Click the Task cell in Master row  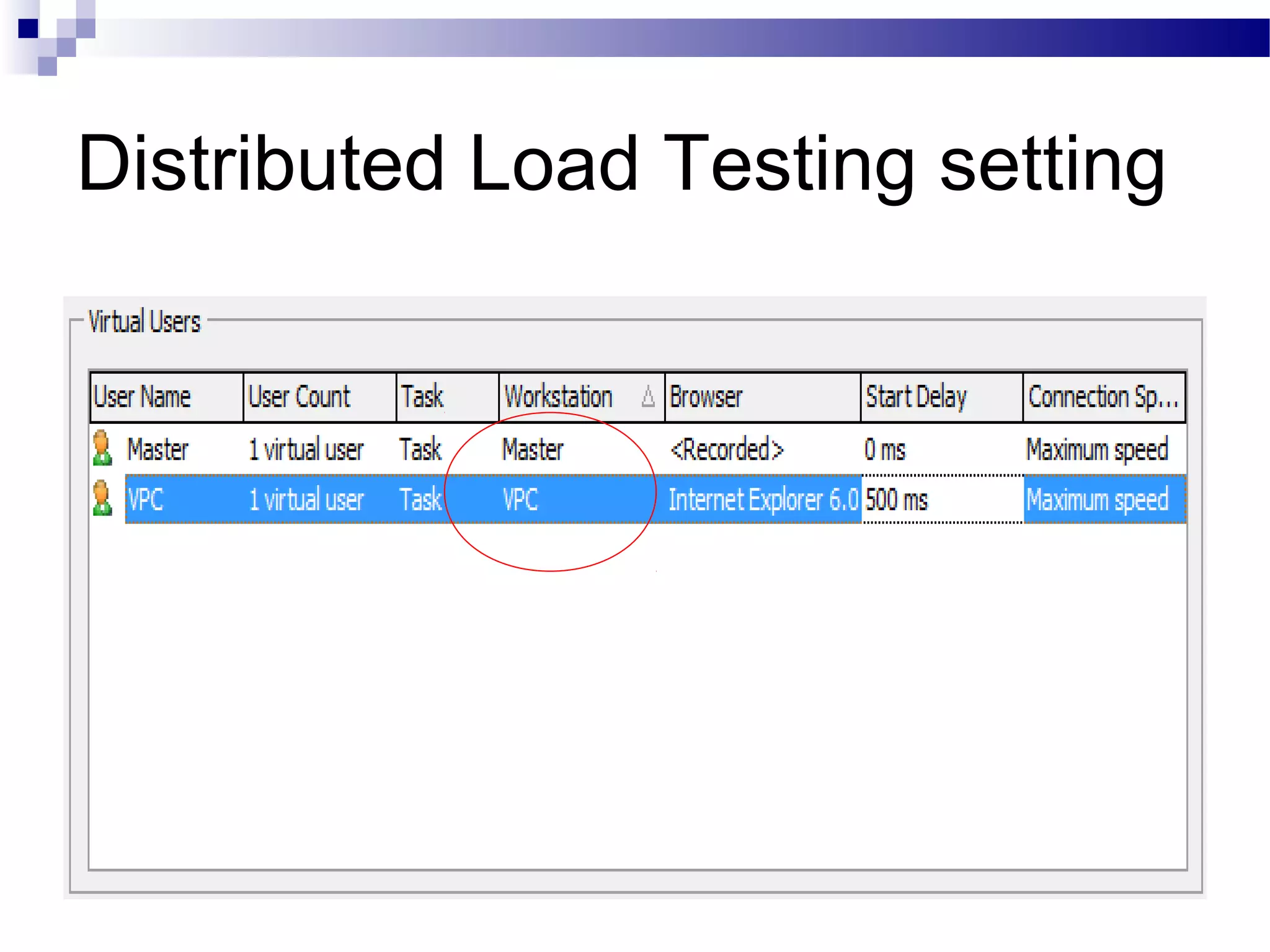pyautogui.click(x=420, y=449)
